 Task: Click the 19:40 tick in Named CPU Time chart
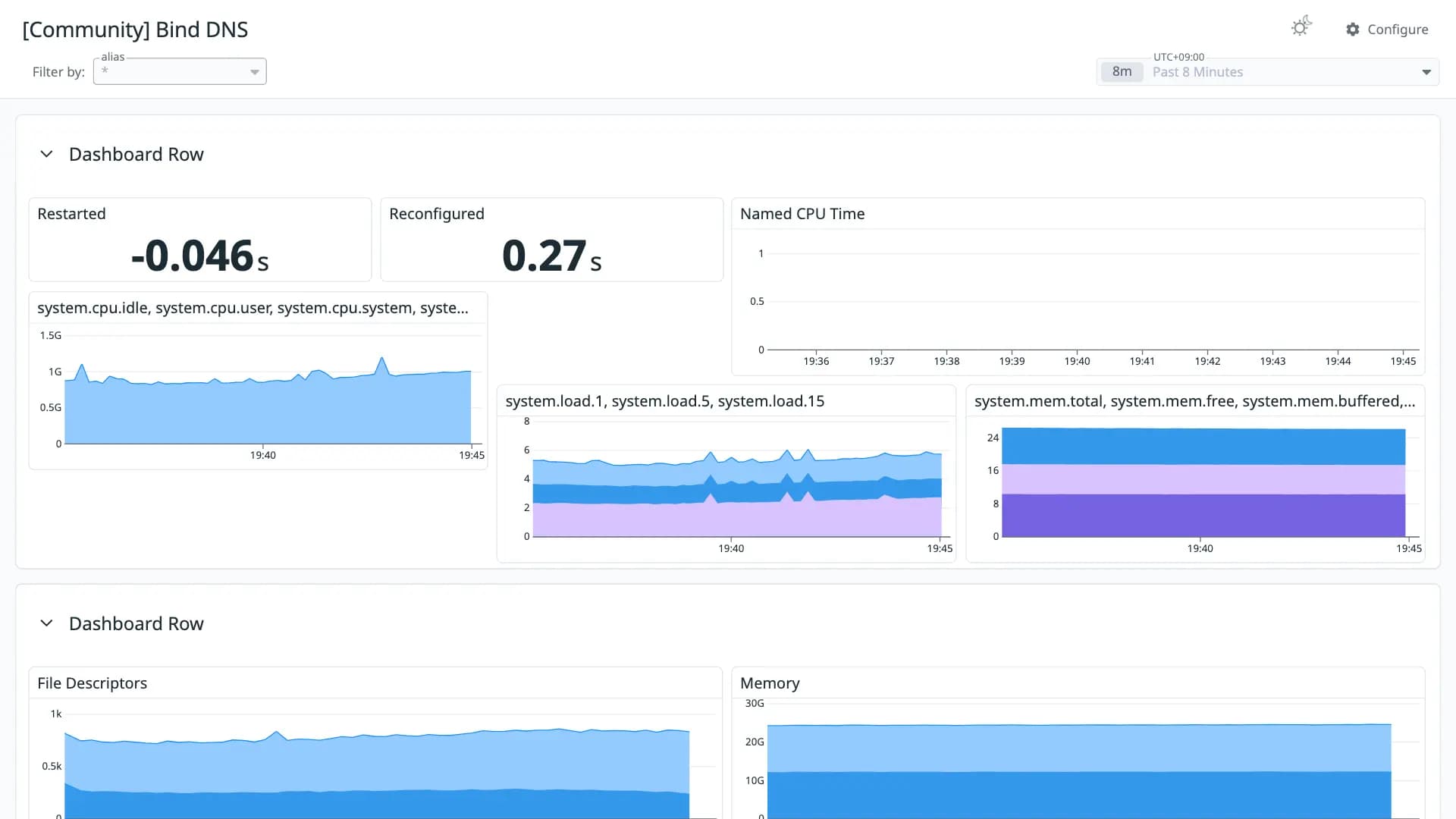click(x=1077, y=361)
